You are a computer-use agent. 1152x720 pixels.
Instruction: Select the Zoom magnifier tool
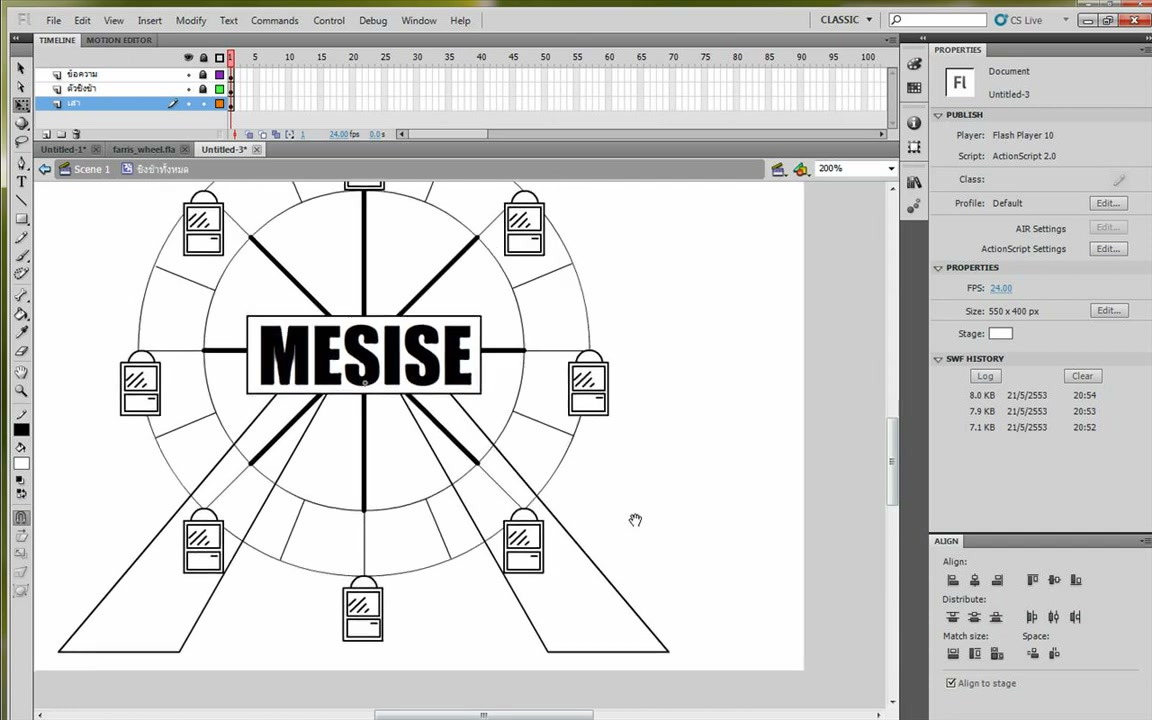[x=21, y=390]
